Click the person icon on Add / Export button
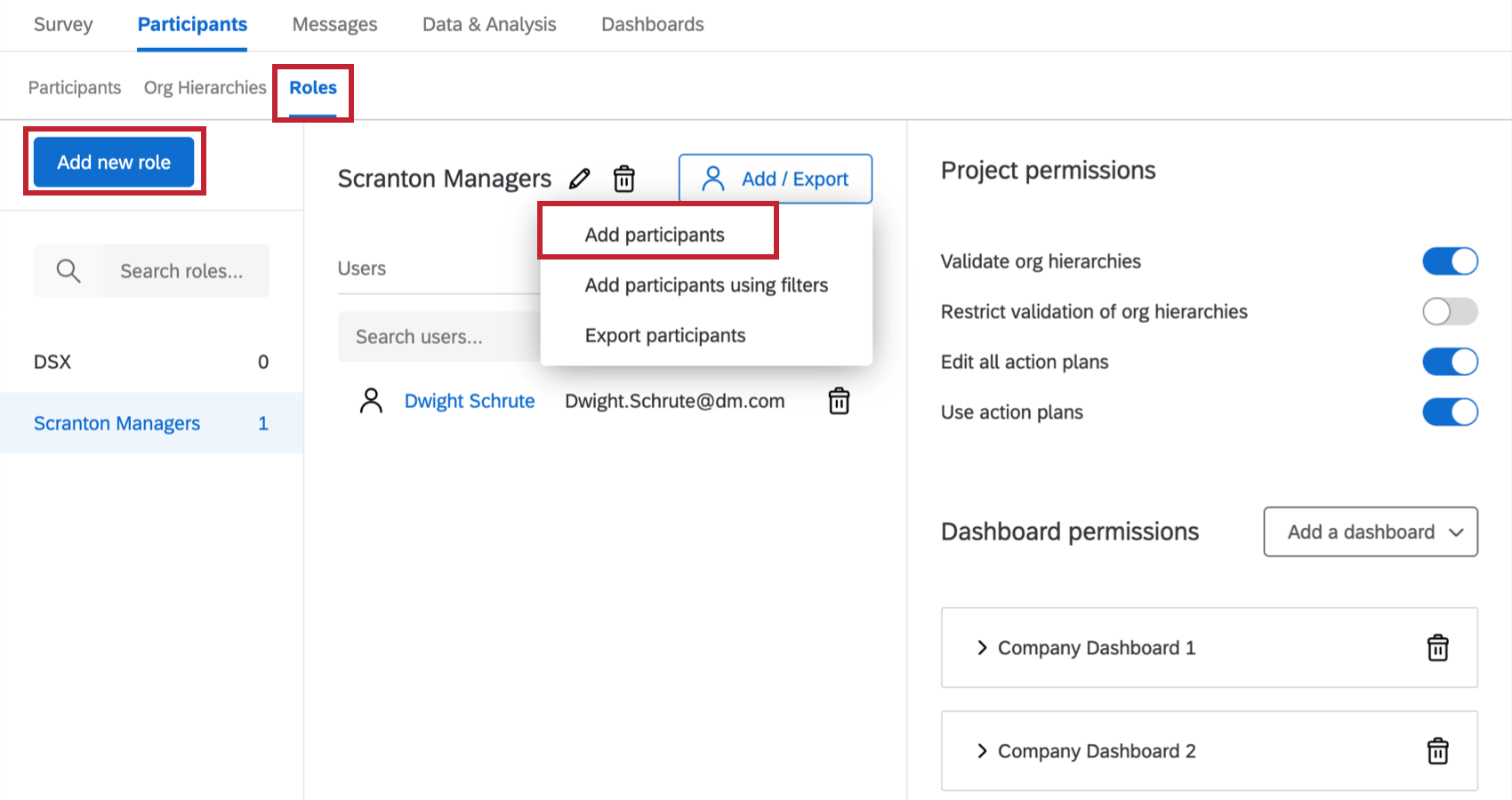The height and width of the screenshot is (800, 1512). [x=712, y=179]
